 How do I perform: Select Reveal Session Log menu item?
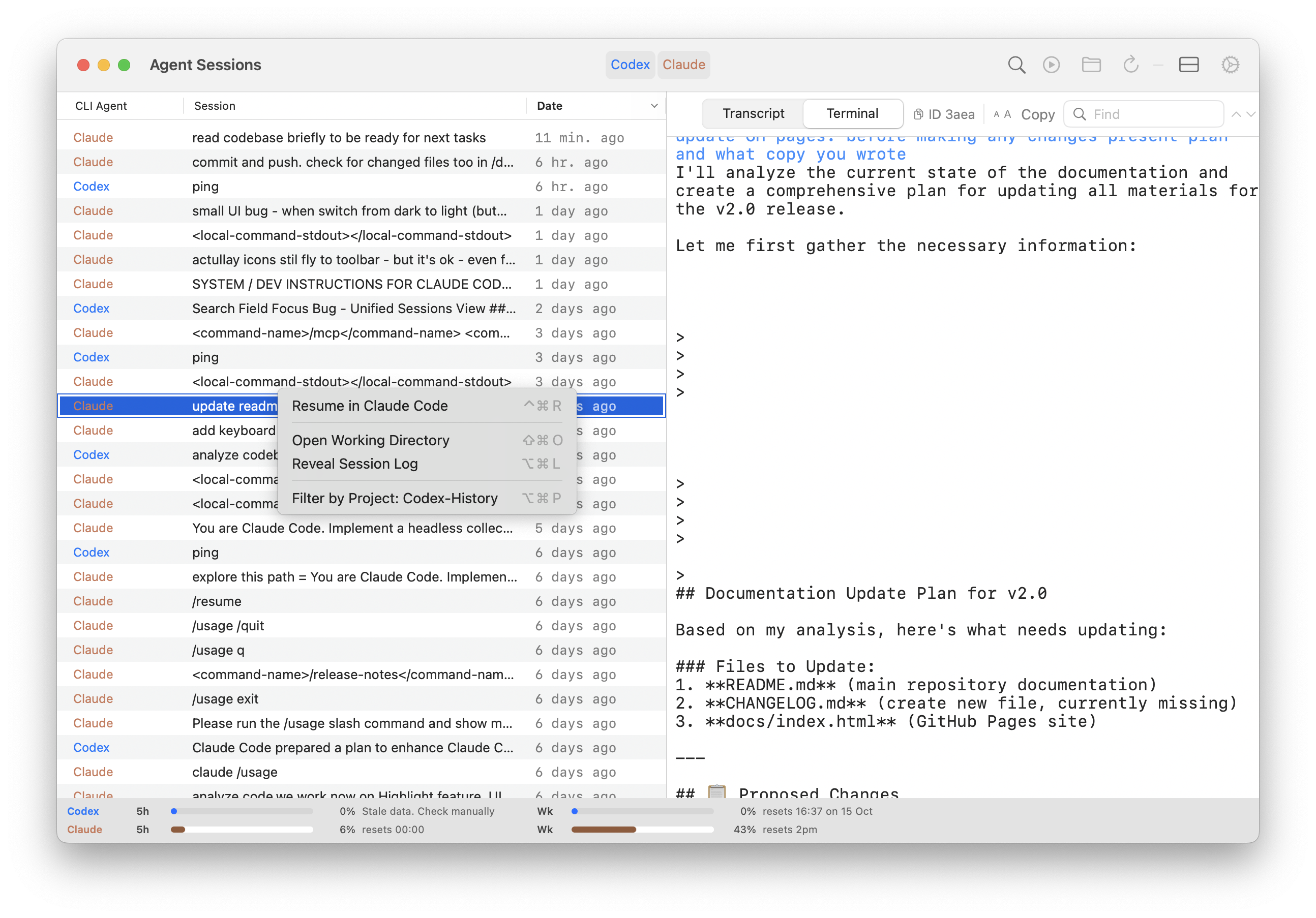click(x=355, y=464)
